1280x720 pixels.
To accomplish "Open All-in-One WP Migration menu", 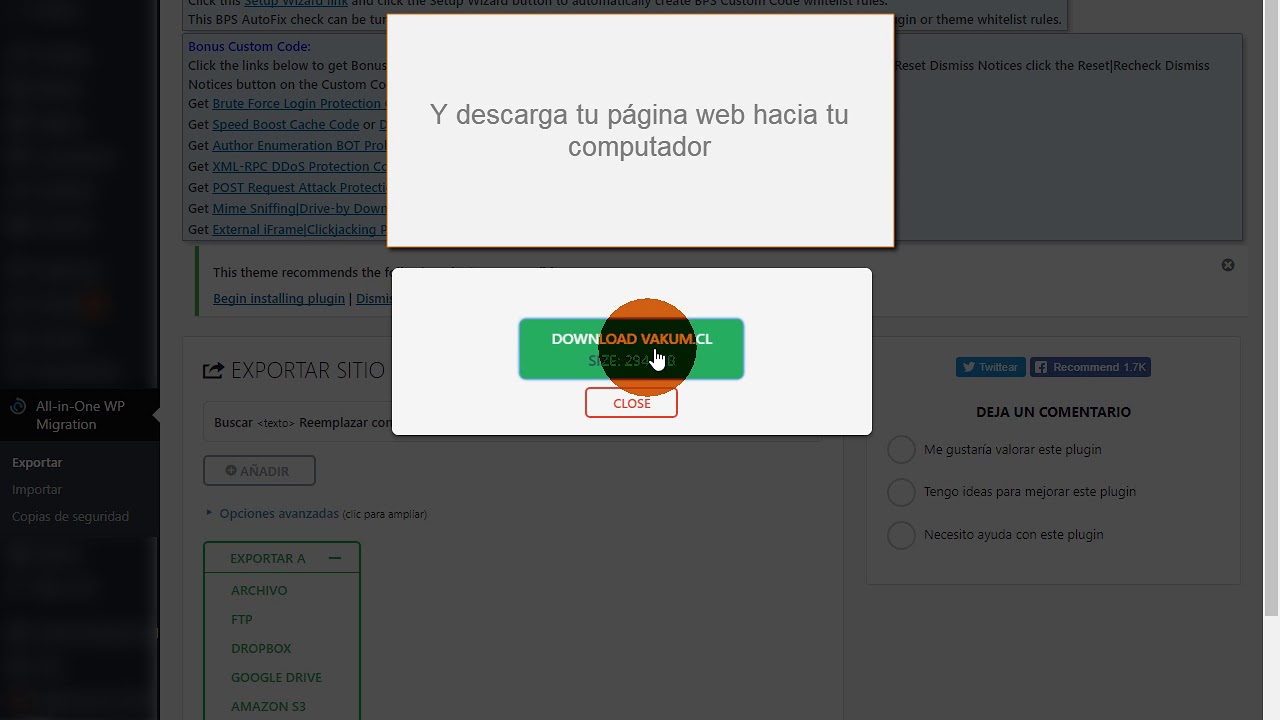I will coord(80,415).
